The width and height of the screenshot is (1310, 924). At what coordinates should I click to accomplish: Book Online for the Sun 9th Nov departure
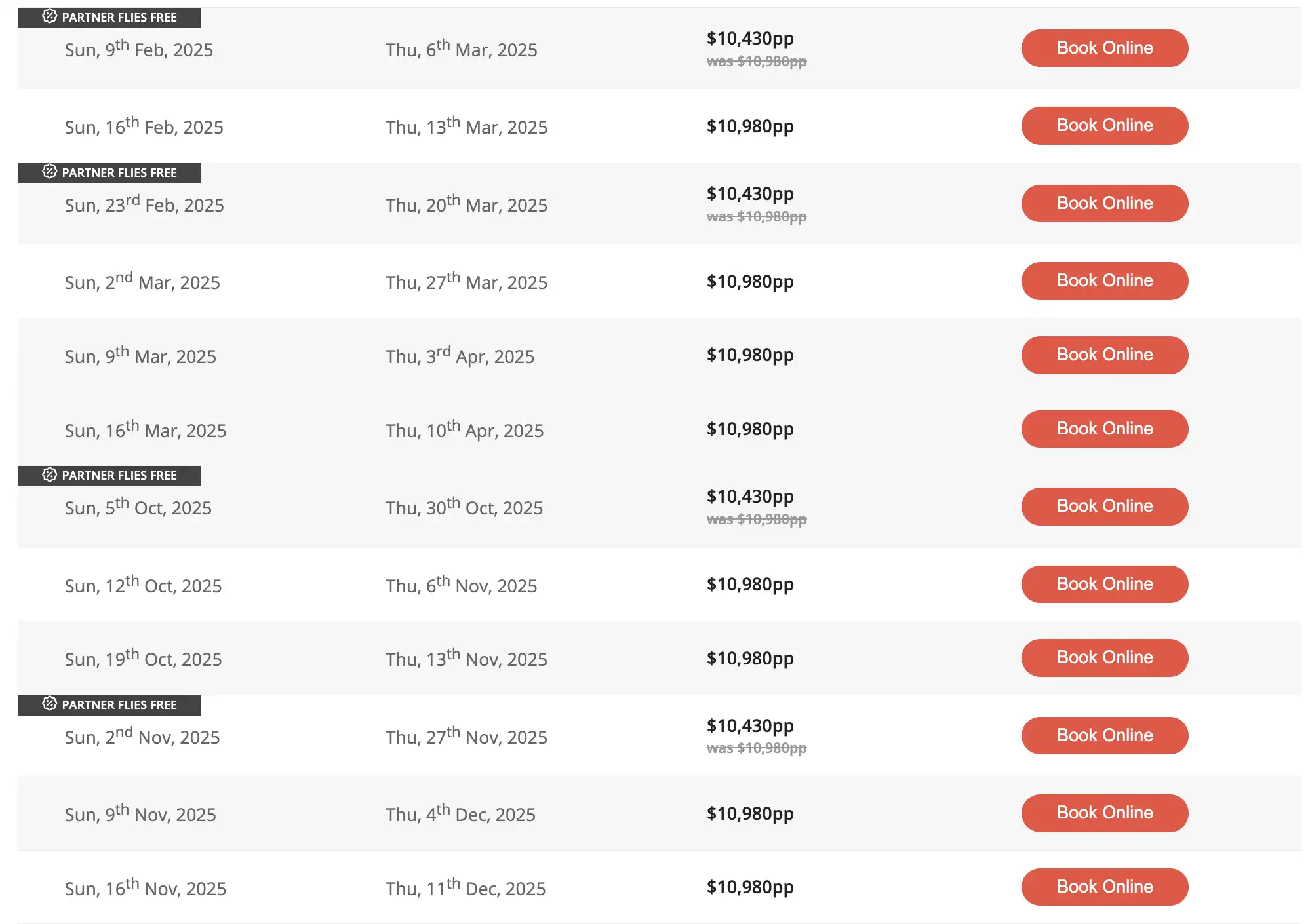[1104, 813]
